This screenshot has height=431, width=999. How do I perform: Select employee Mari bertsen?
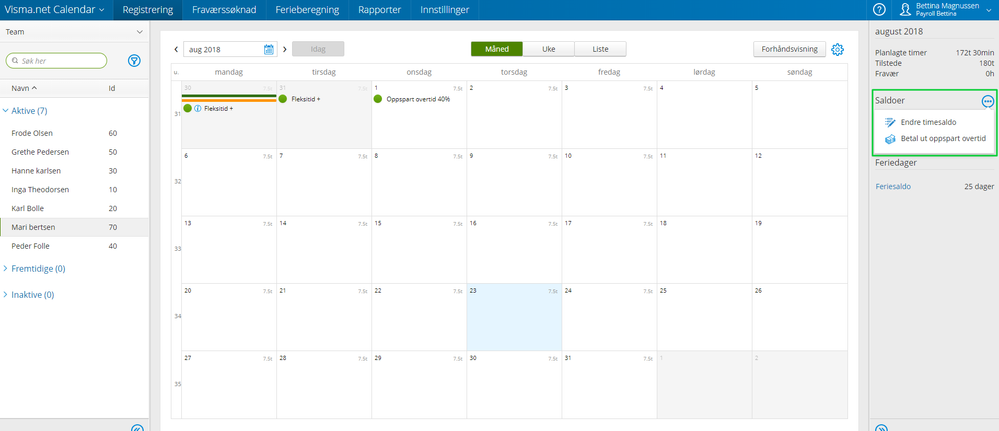coord(74,227)
